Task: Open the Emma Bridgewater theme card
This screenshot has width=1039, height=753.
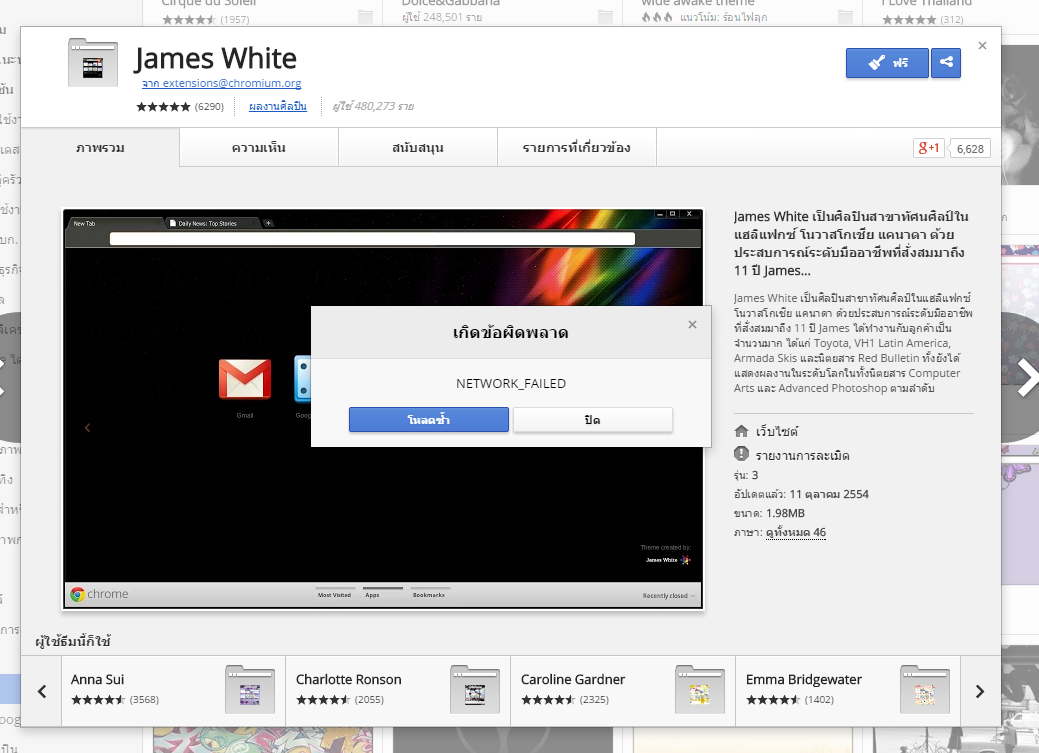Action: click(848, 691)
